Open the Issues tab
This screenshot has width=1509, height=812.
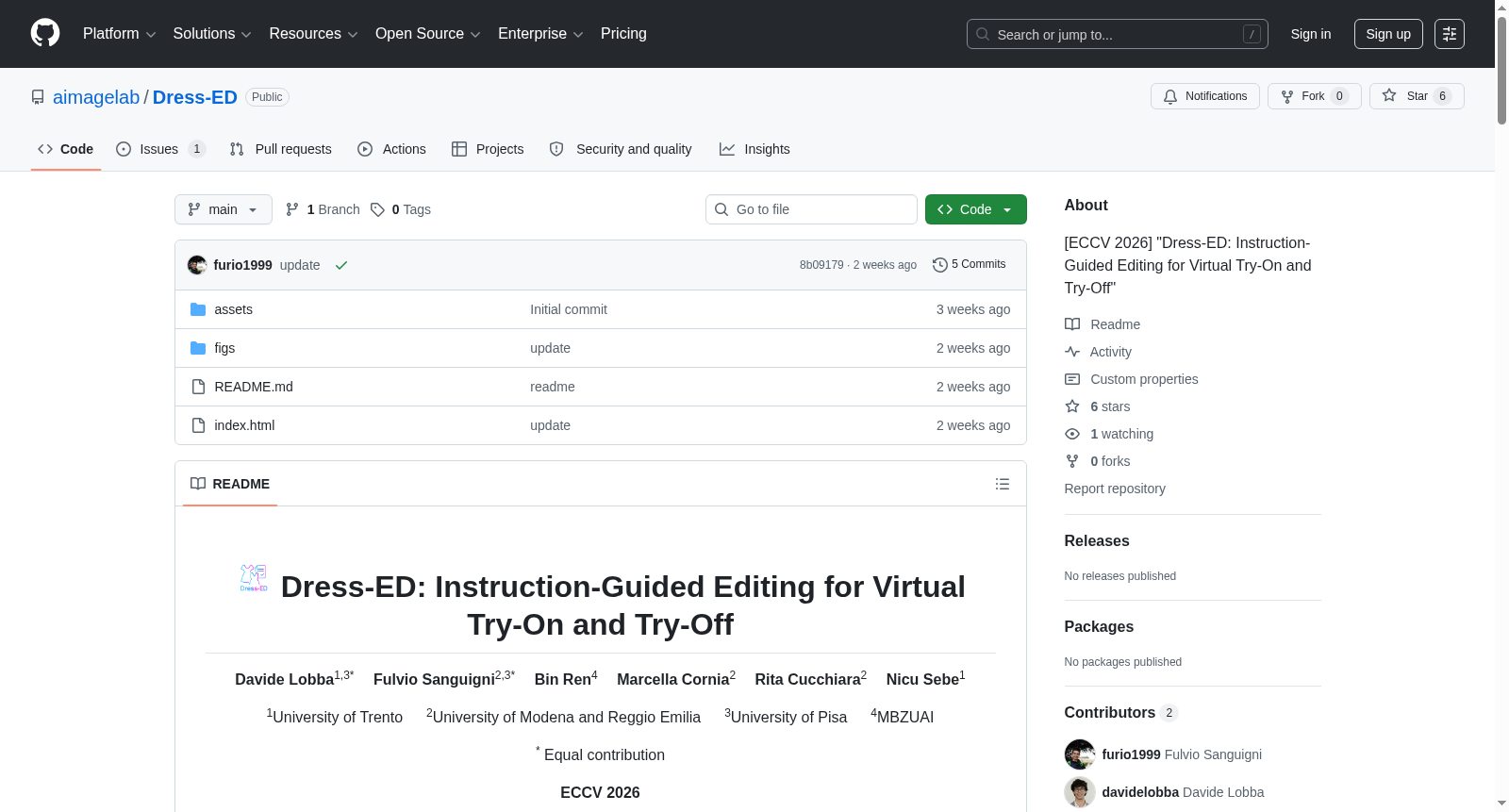[160, 149]
